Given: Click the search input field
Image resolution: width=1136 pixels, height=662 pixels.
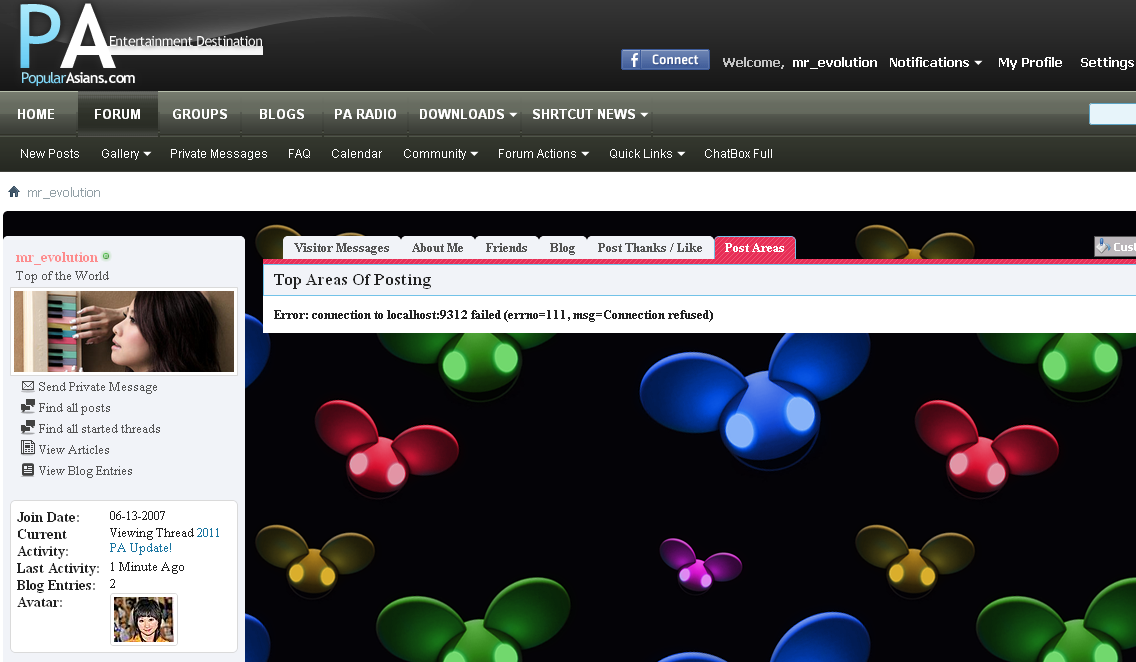Looking at the screenshot, I should 1113,114.
